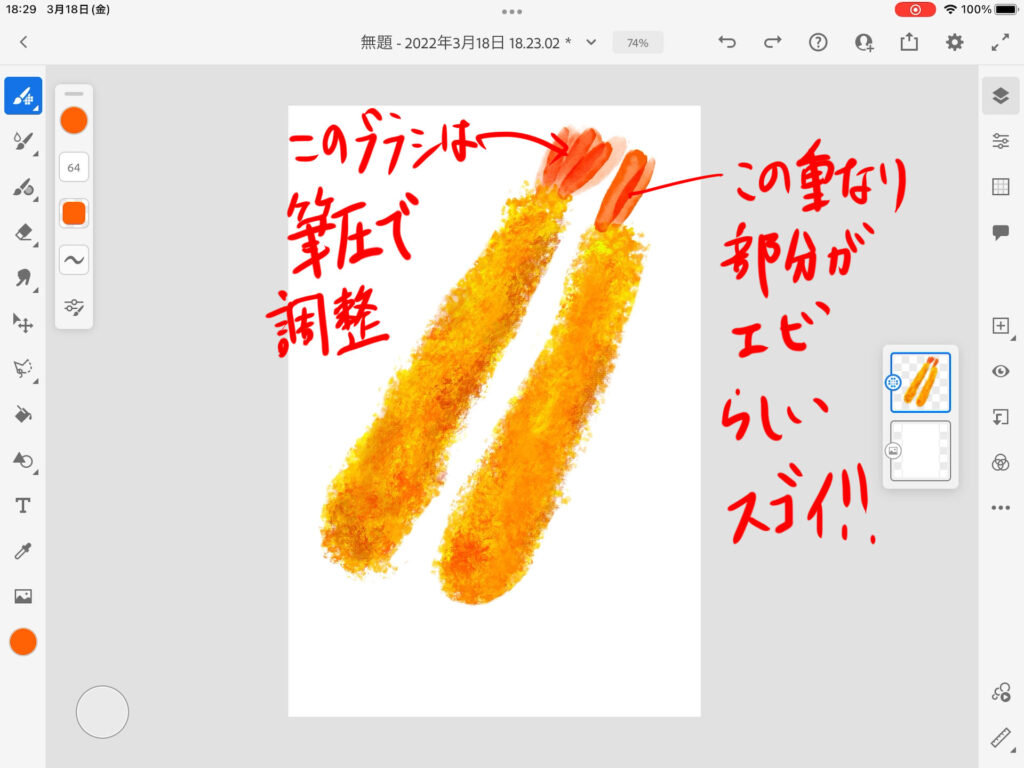Pick the Paint Bucket fill tool

[x=23, y=414]
